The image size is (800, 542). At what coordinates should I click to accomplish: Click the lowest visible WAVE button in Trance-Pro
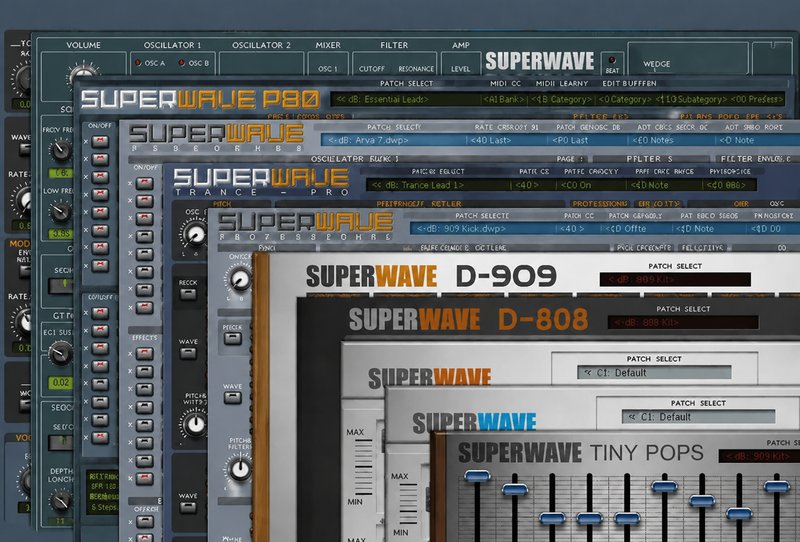click(188, 507)
